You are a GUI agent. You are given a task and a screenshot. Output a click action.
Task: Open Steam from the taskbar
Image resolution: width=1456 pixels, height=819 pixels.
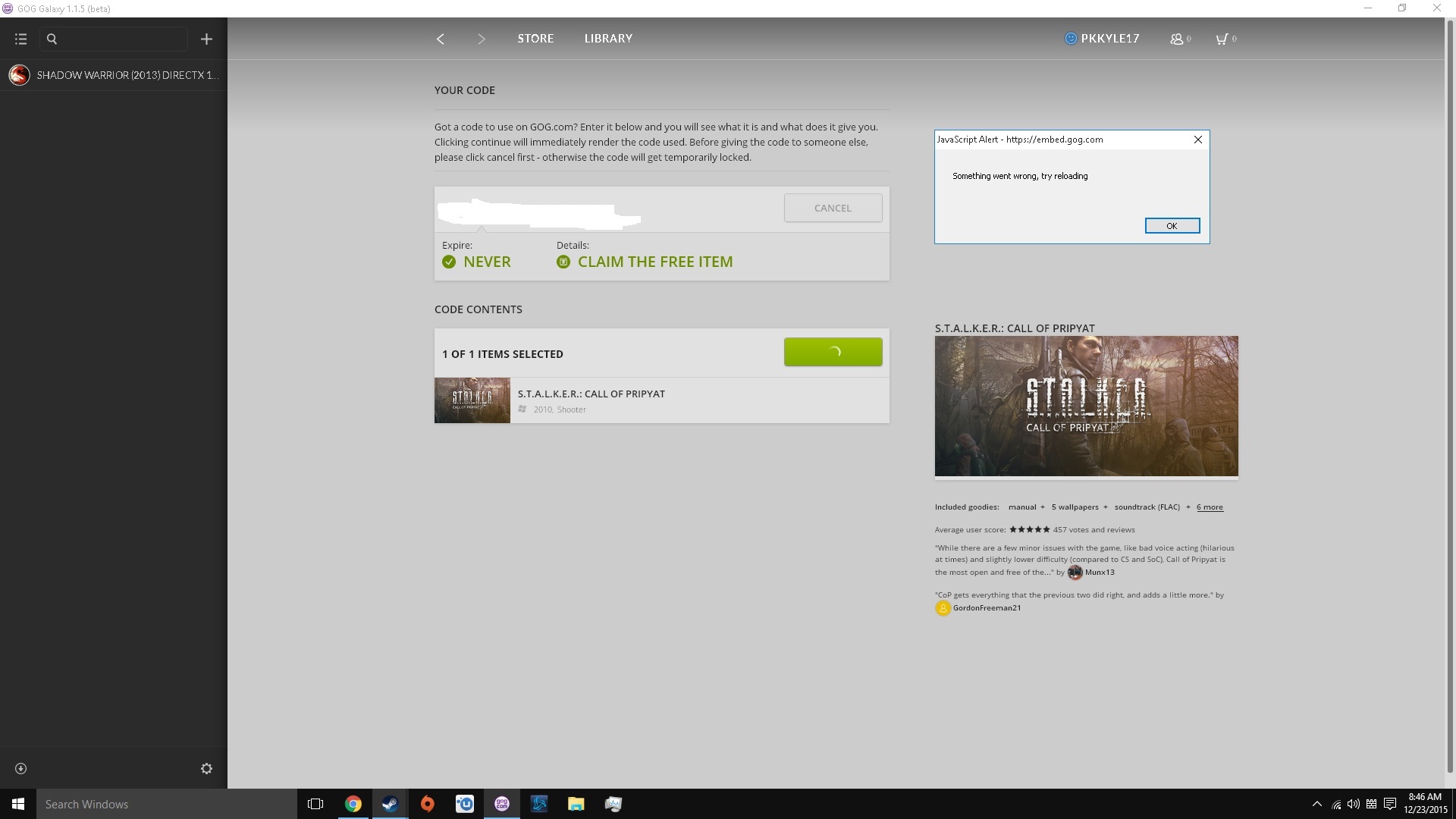coord(390,804)
